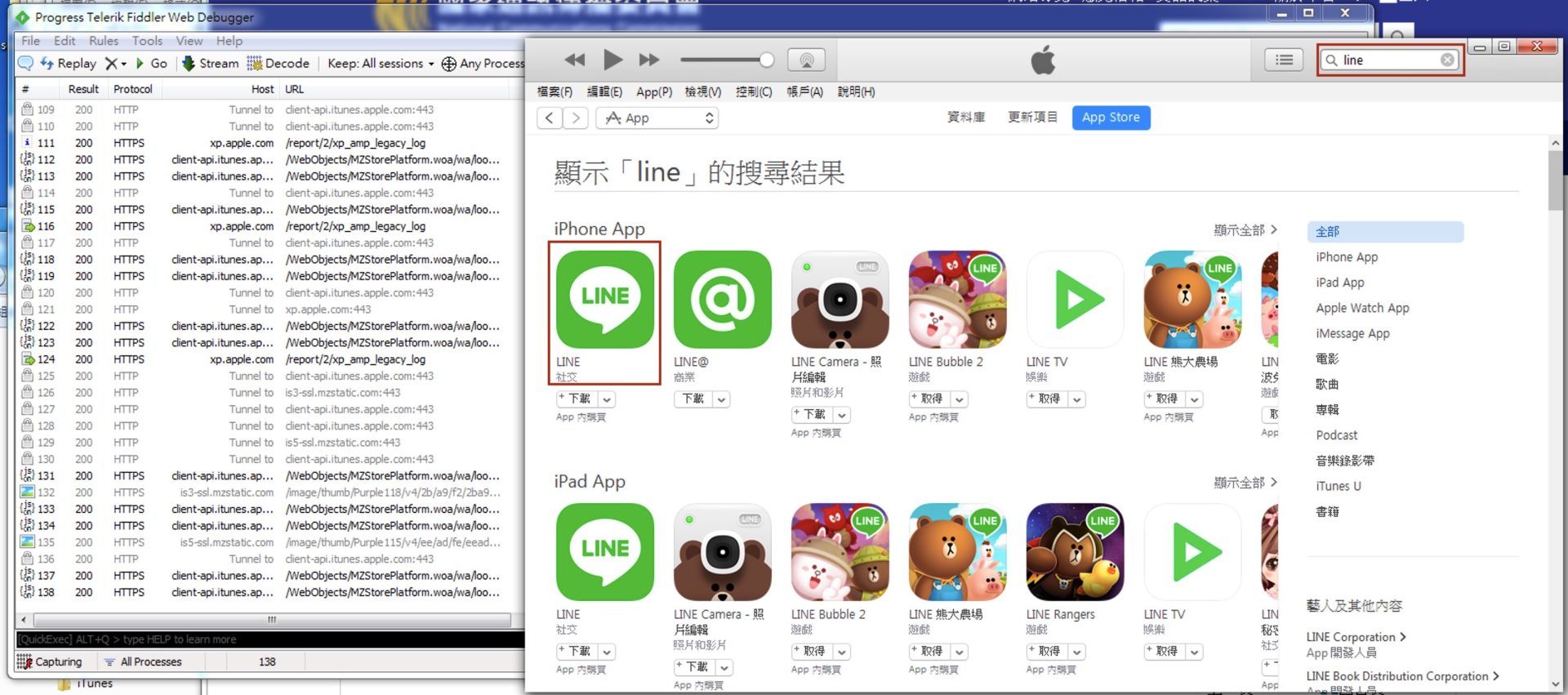This screenshot has width=1568, height=695.
Task: Open the LINE@ app icon
Action: [x=722, y=299]
